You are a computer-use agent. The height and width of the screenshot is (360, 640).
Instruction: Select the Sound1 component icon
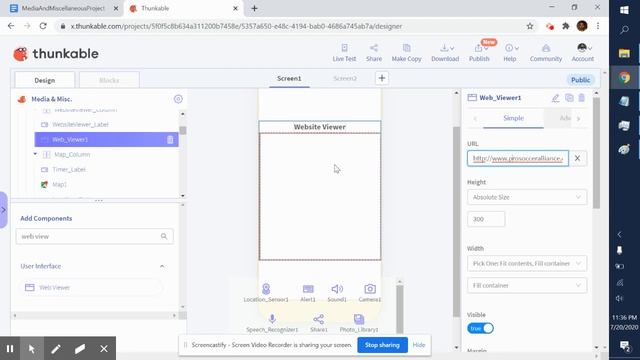pyautogui.click(x=337, y=293)
